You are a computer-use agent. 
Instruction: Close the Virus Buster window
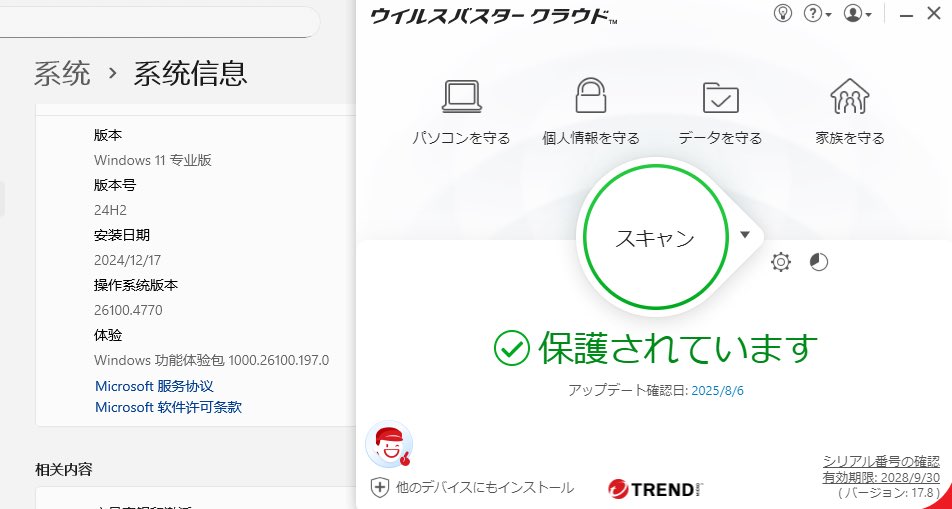(934, 13)
